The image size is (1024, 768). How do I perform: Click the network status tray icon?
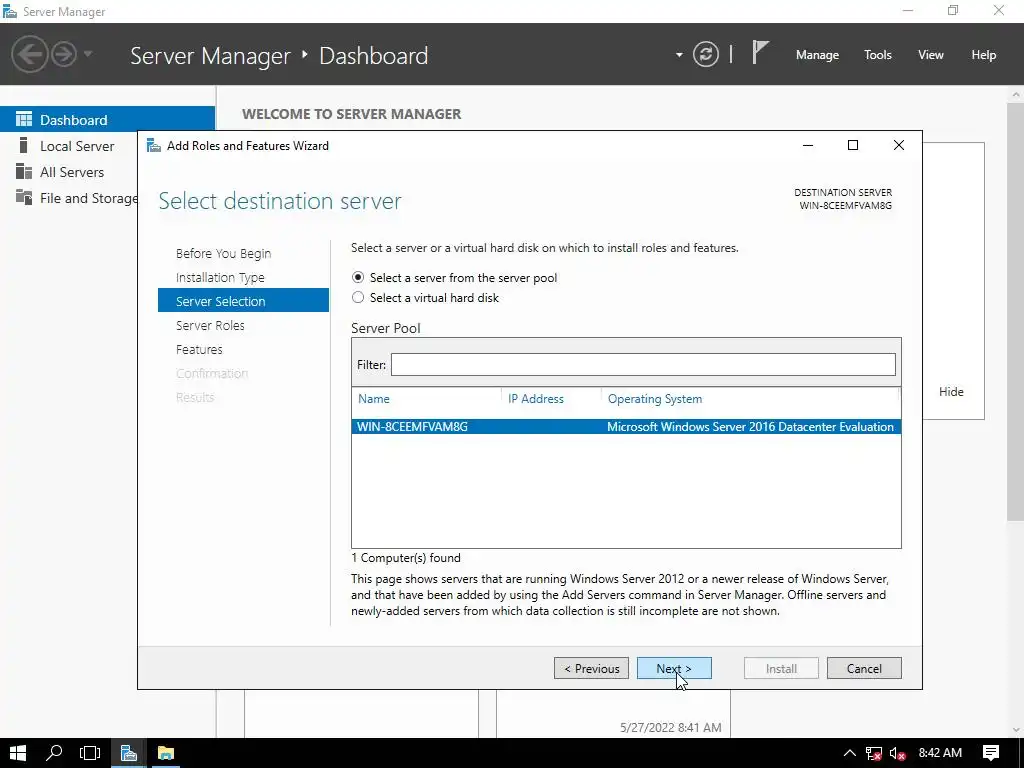(x=873, y=753)
